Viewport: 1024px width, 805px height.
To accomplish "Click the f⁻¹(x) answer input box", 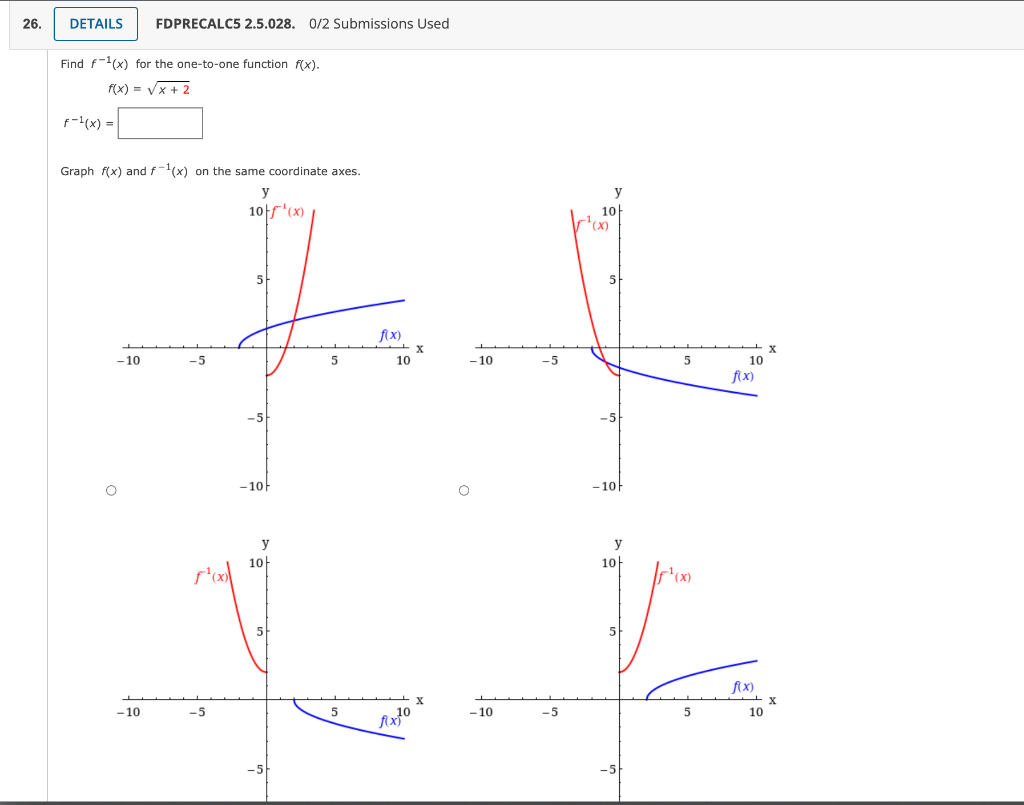I will click(159, 123).
